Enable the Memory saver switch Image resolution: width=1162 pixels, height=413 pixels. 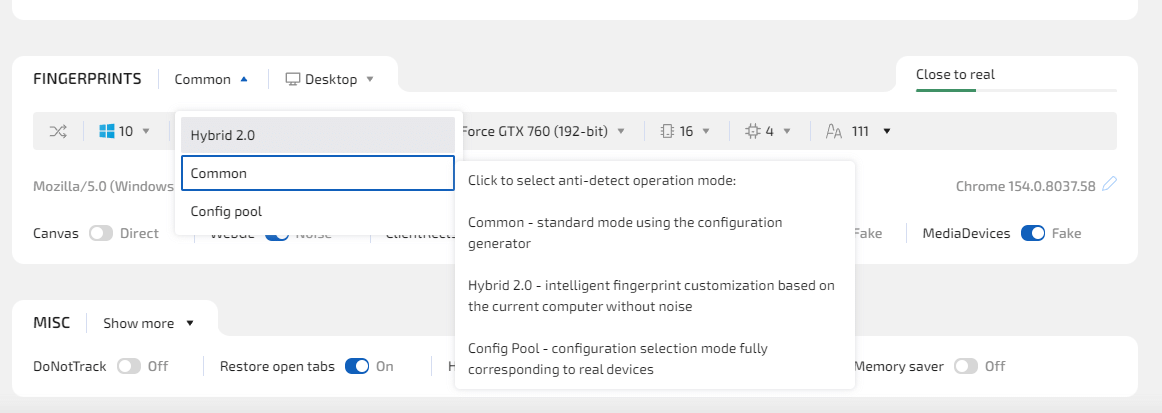click(x=966, y=366)
